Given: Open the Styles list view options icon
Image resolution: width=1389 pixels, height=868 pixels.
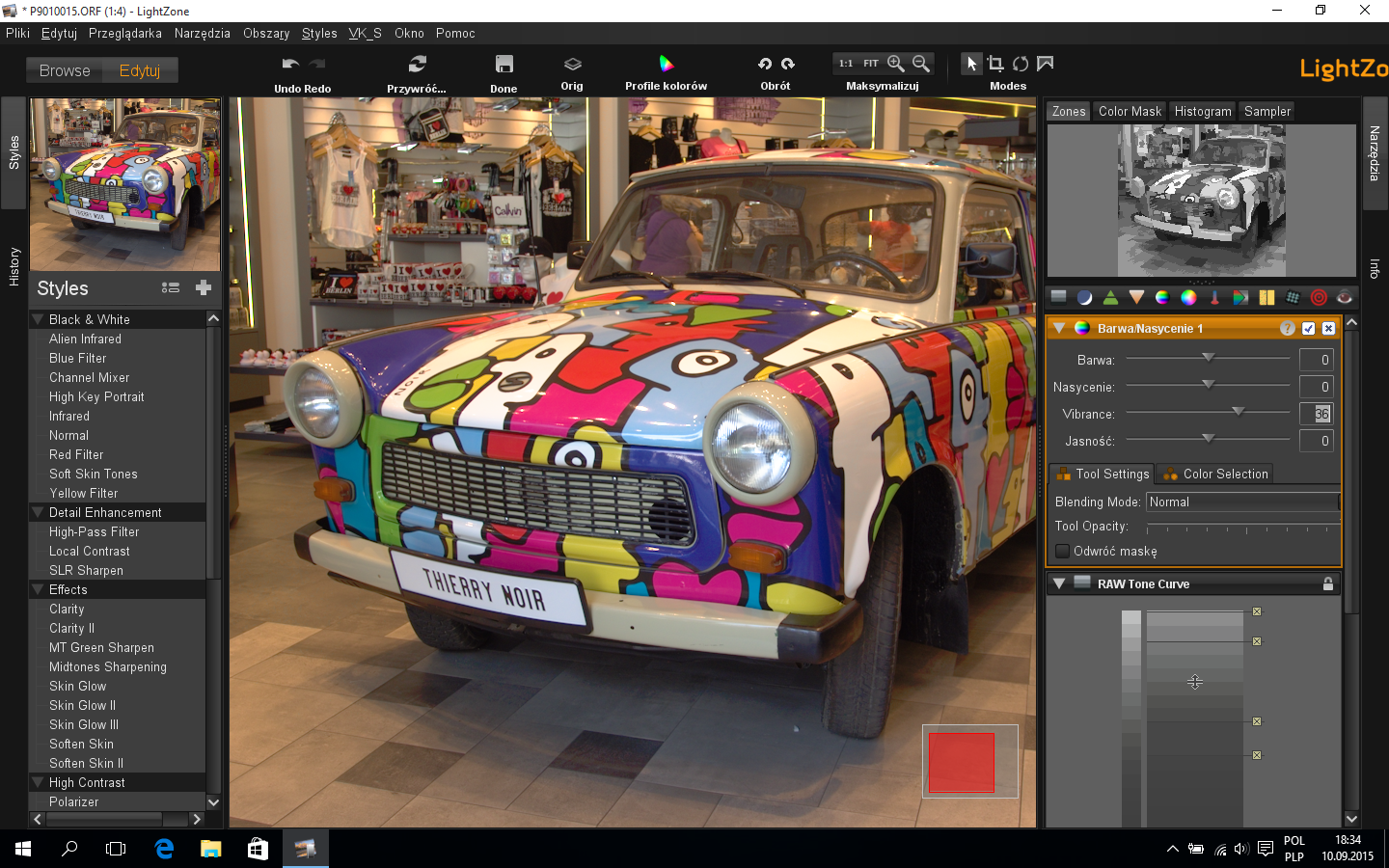Looking at the screenshot, I should click(x=171, y=287).
